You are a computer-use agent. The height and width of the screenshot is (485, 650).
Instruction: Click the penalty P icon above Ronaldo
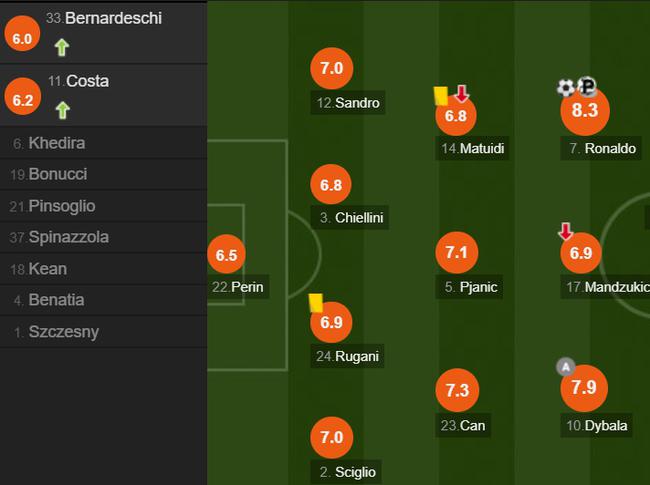pos(587,86)
